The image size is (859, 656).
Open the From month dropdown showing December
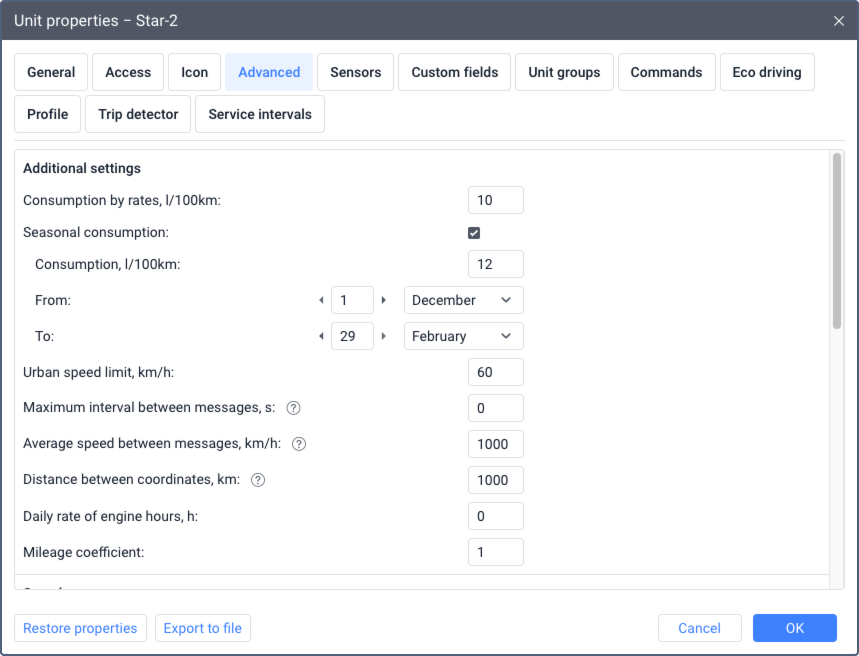[x=463, y=300]
